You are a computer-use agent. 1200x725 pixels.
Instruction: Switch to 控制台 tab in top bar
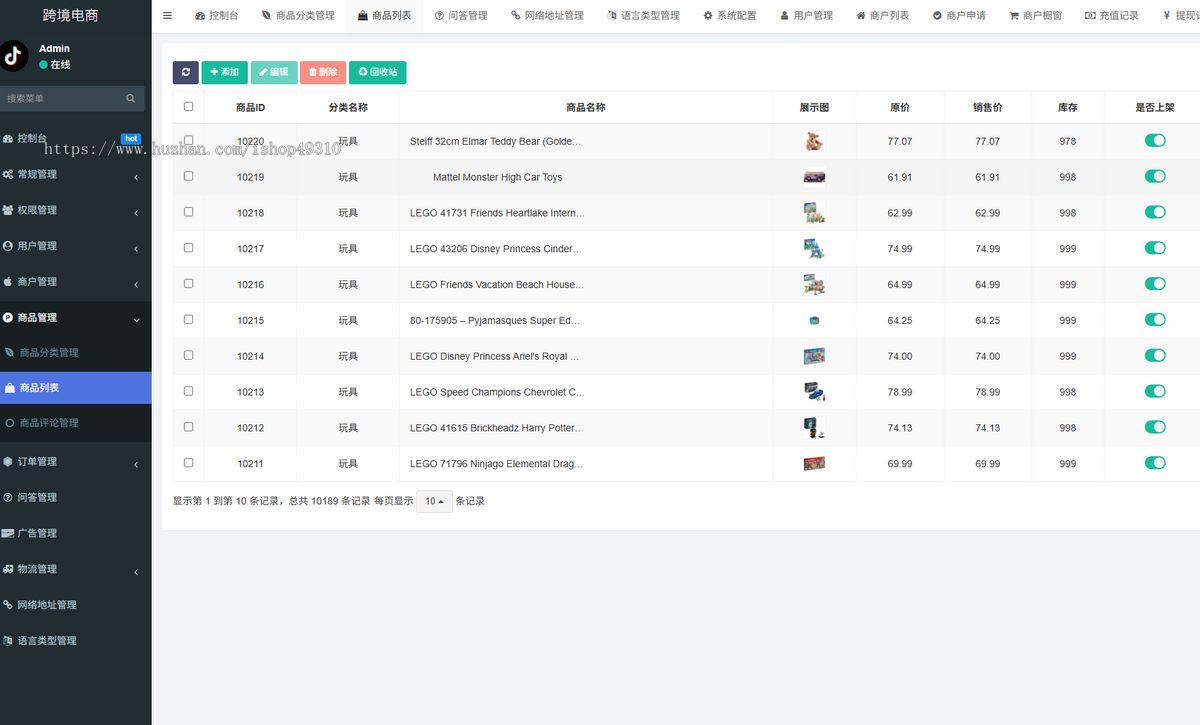click(217, 16)
